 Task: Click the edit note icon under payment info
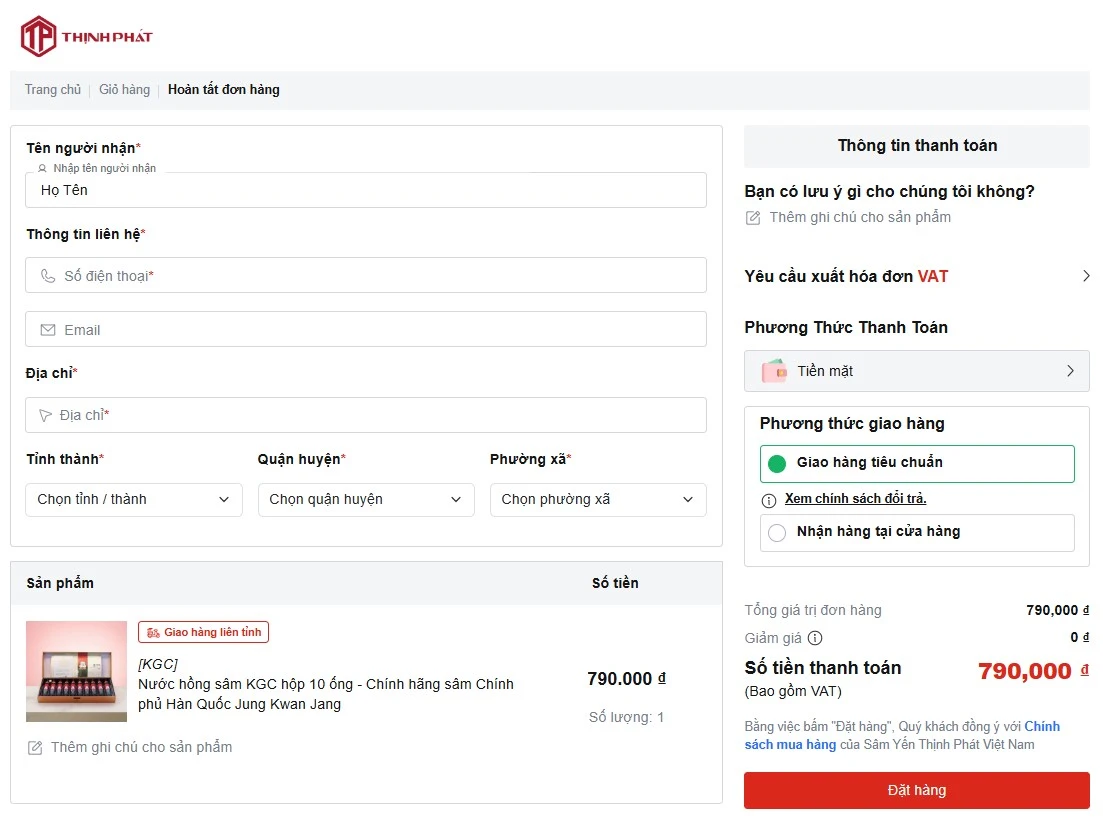753,218
